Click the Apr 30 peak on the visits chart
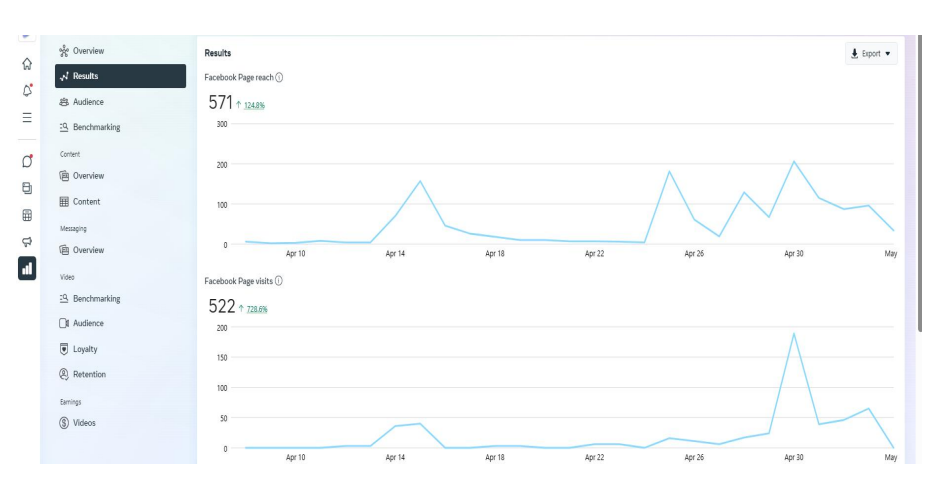 [794, 333]
